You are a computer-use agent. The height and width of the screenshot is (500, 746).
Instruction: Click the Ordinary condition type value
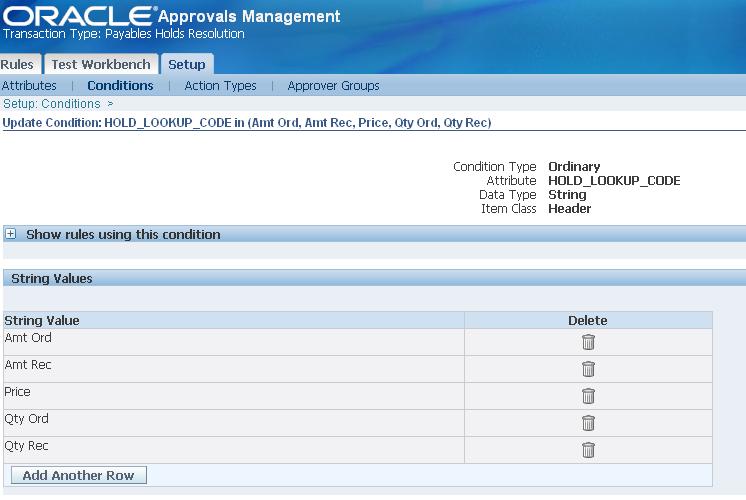[x=574, y=167]
